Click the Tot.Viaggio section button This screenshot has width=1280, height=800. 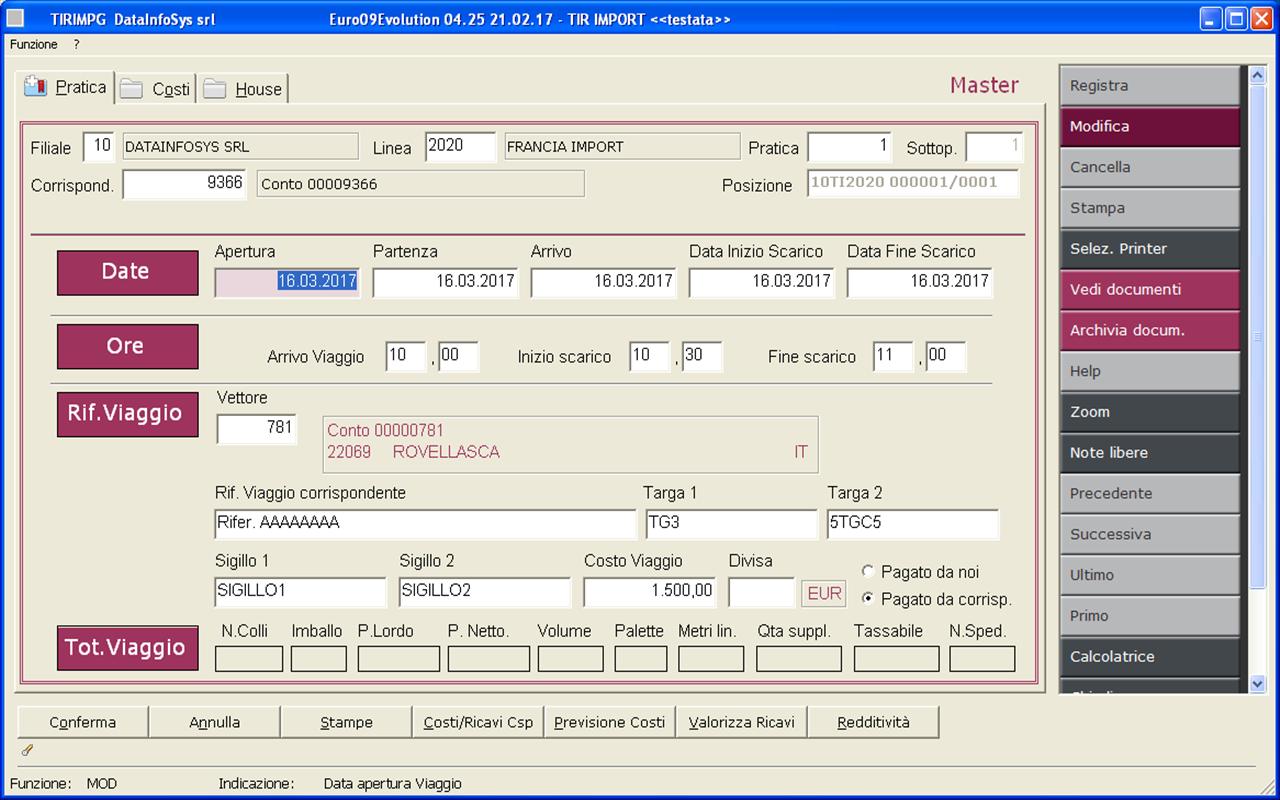(127, 648)
